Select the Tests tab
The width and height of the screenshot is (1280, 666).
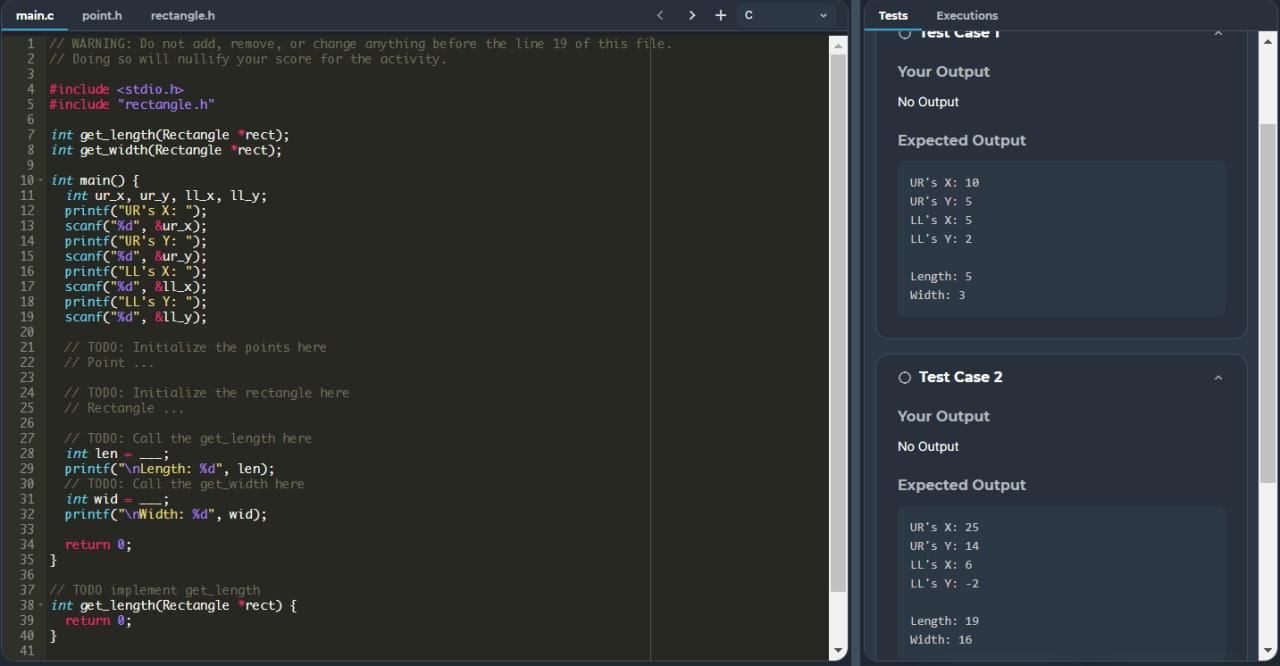point(893,15)
